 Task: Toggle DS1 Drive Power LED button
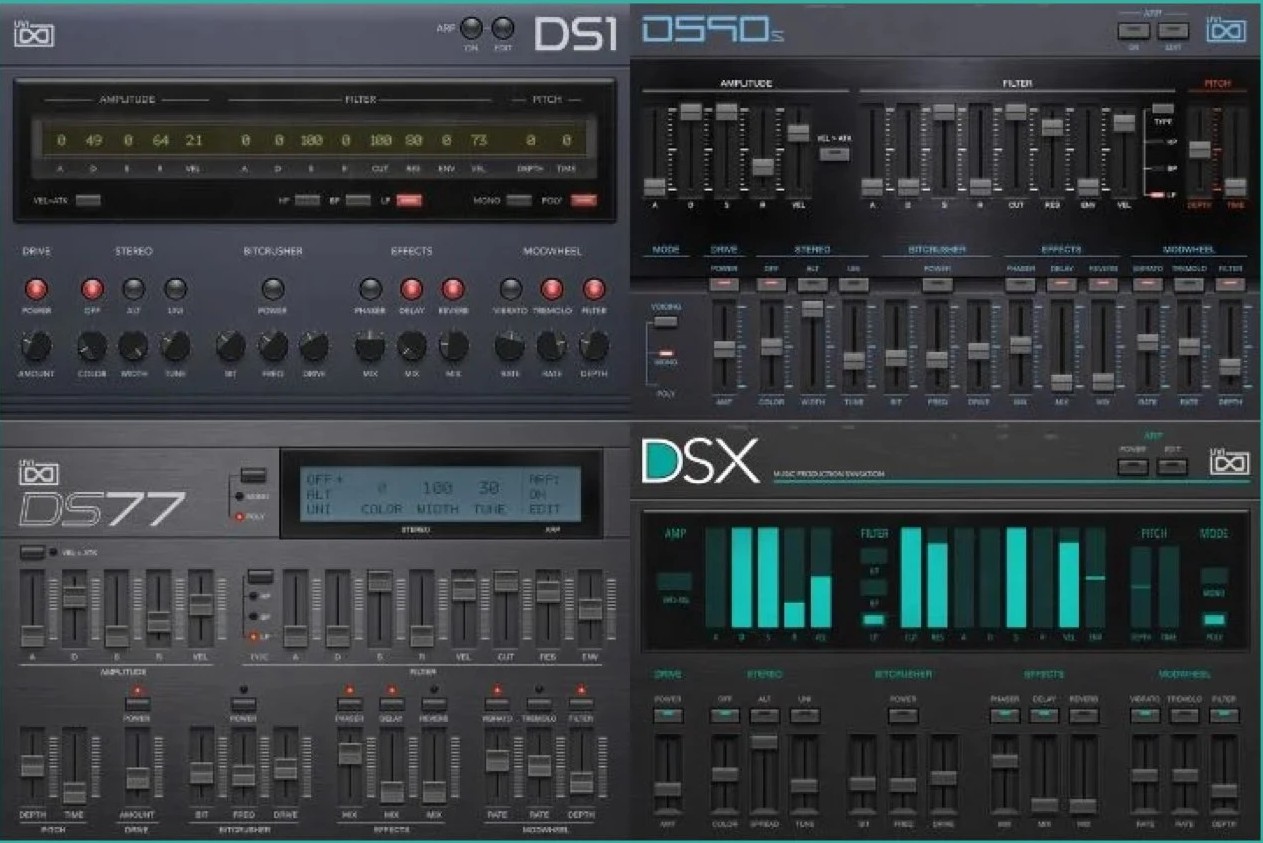point(36,289)
